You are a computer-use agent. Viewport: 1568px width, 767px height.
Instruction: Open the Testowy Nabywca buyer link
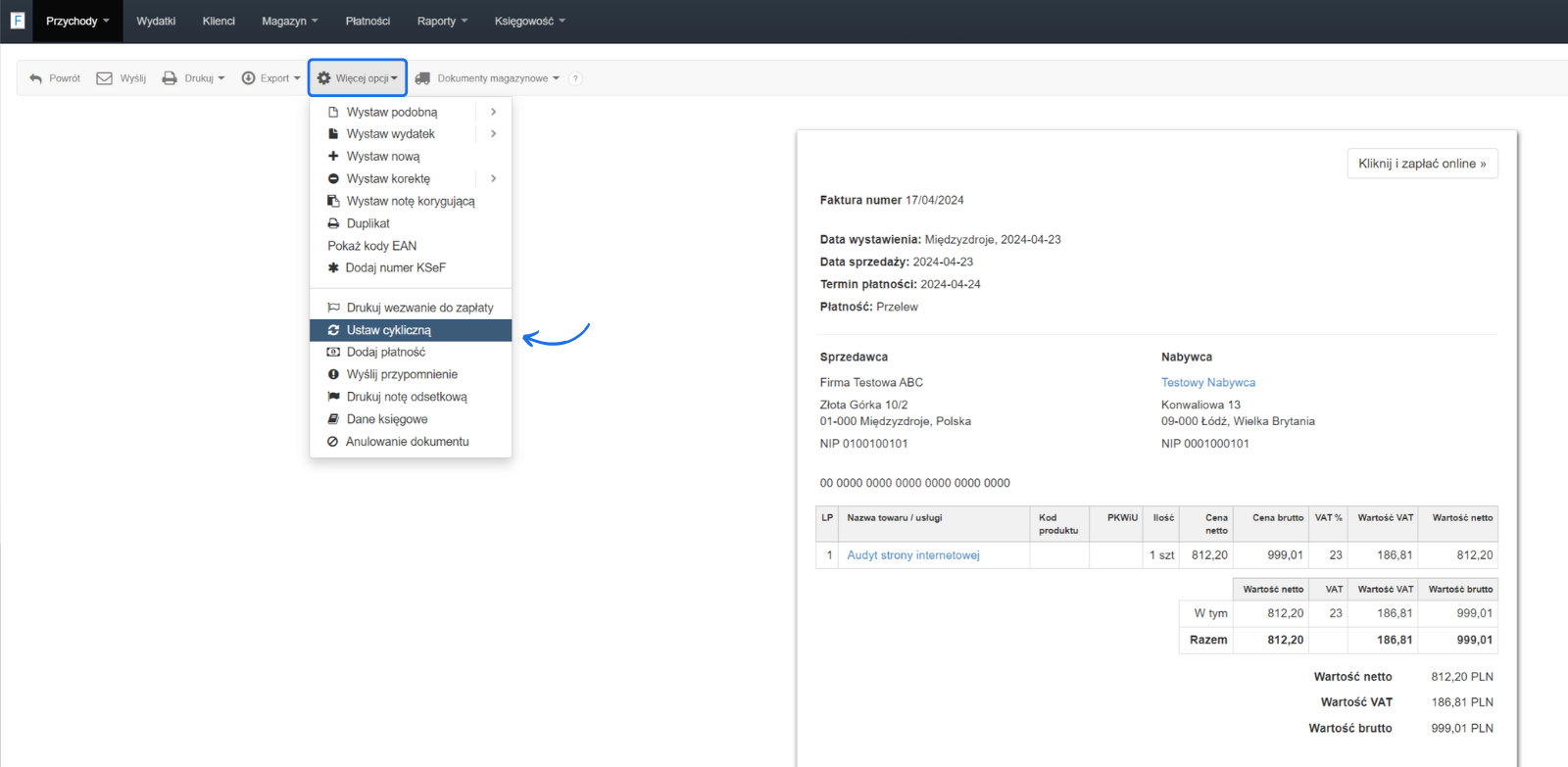[1207, 382]
